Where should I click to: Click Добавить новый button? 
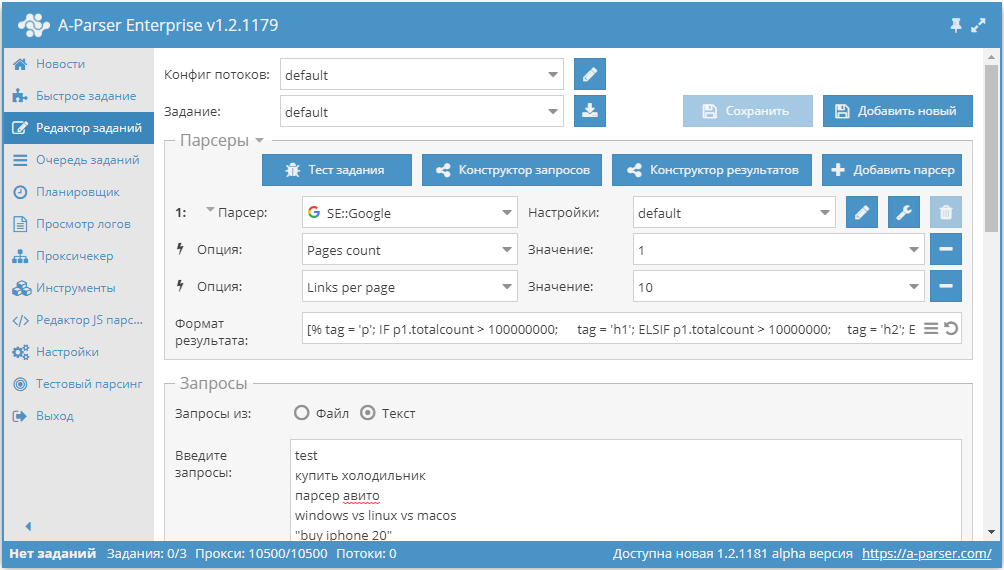pyautogui.click(x=898, y=111)
